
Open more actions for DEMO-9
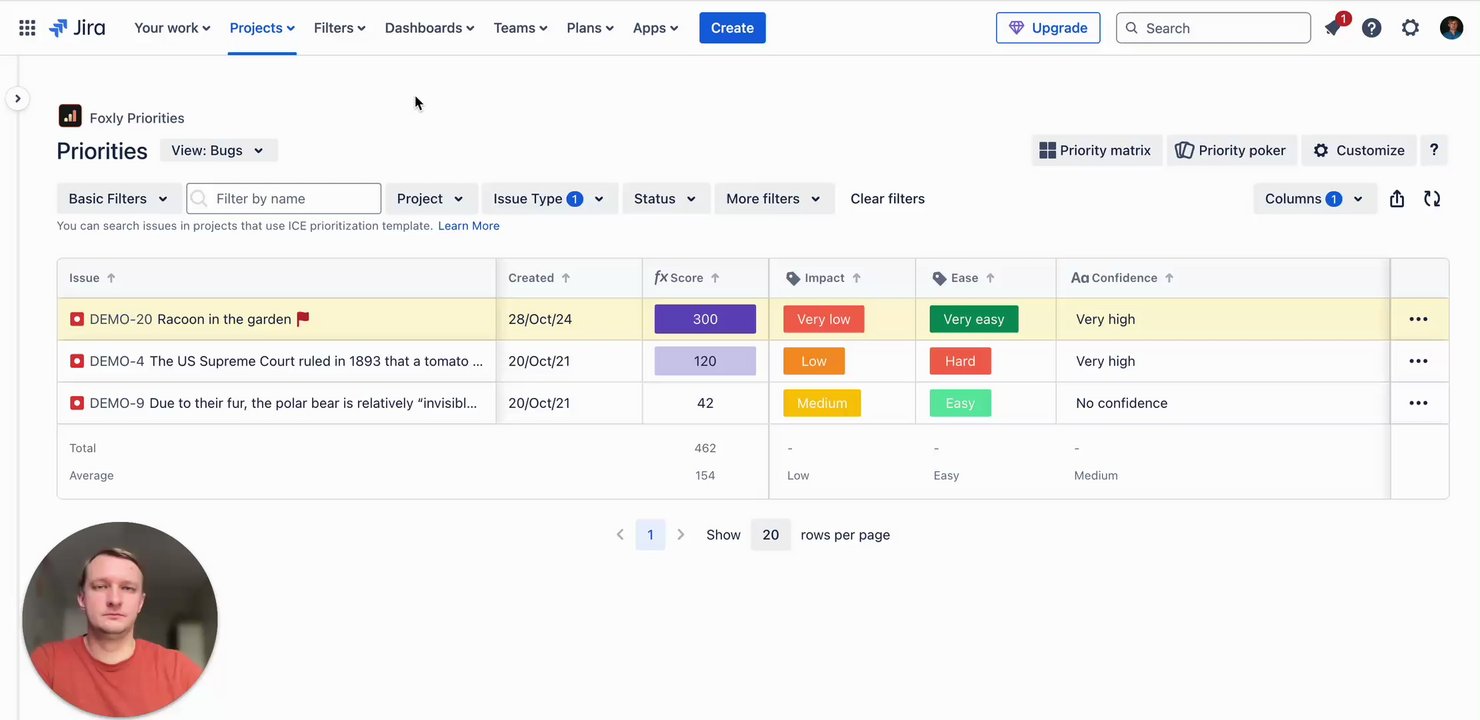pyautogui.click(x=1418, y=403)
